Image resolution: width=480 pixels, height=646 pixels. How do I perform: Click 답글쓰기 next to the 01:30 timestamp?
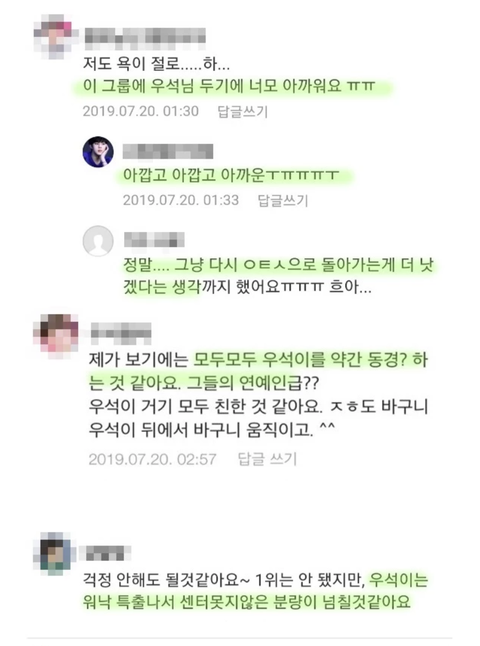point(243,112)
